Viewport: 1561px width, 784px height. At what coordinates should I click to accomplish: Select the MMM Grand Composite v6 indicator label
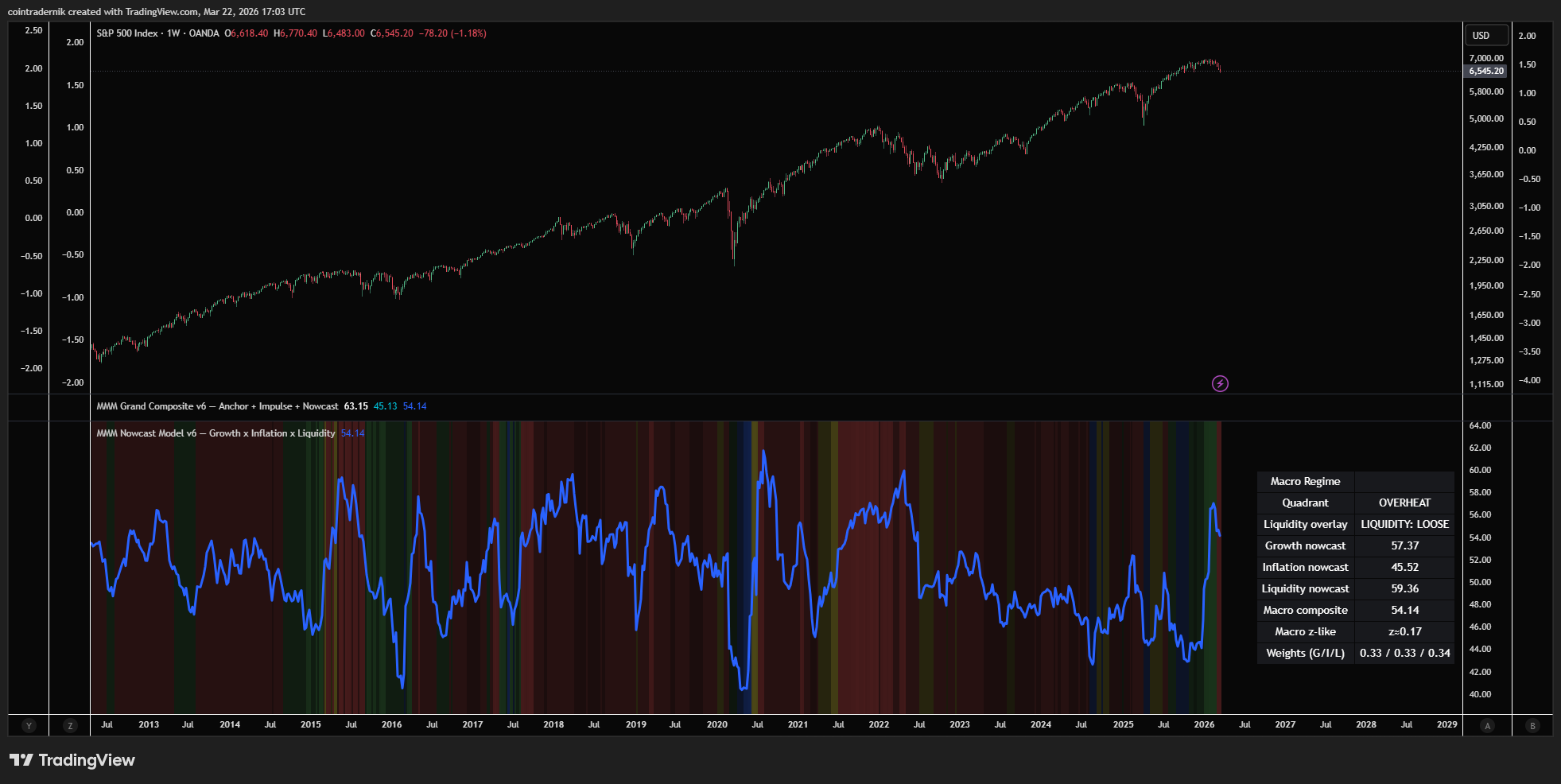click(217, 406)
